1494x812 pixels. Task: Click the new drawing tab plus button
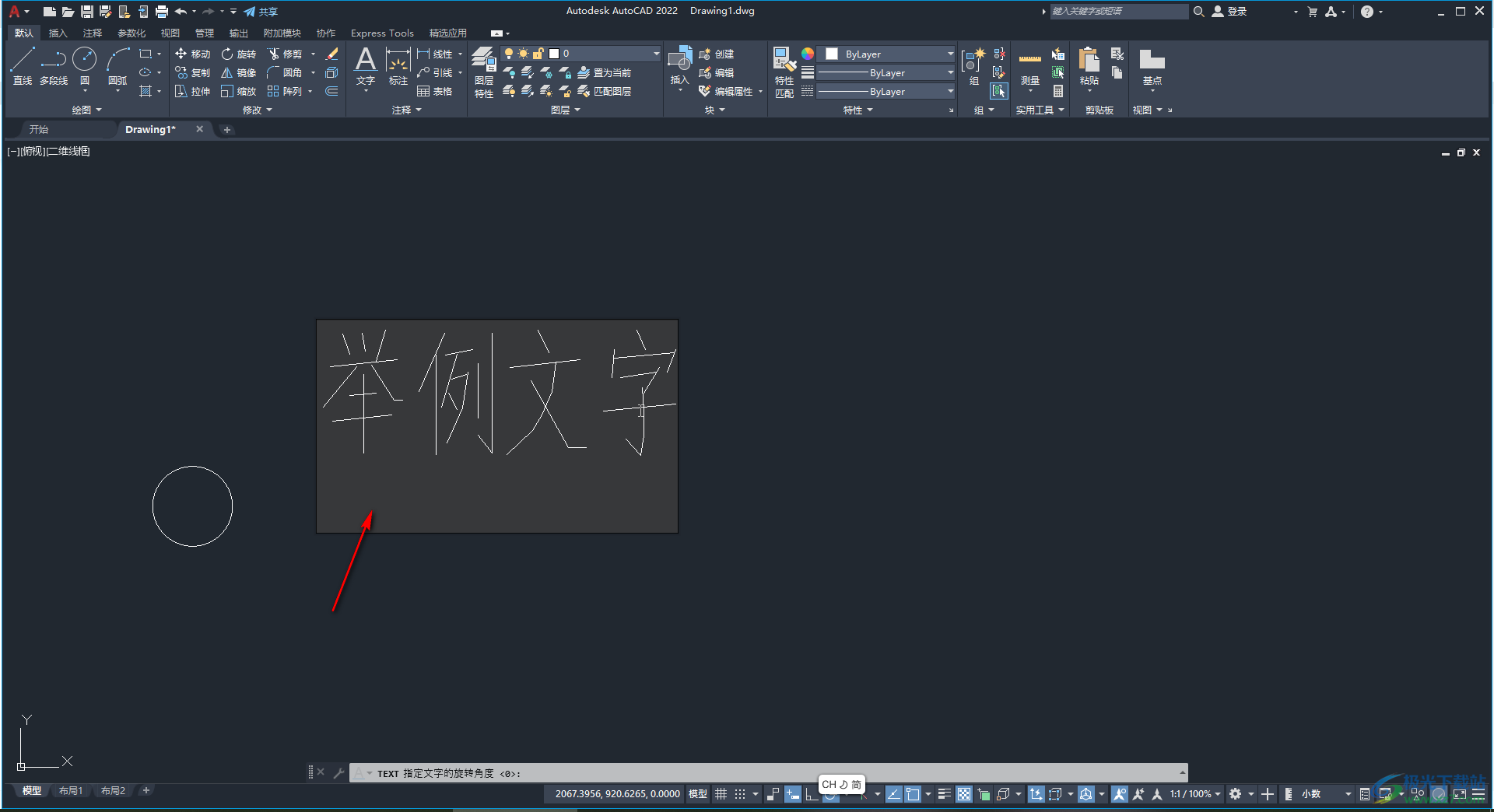pyautogui.click(x=227, y=130)
